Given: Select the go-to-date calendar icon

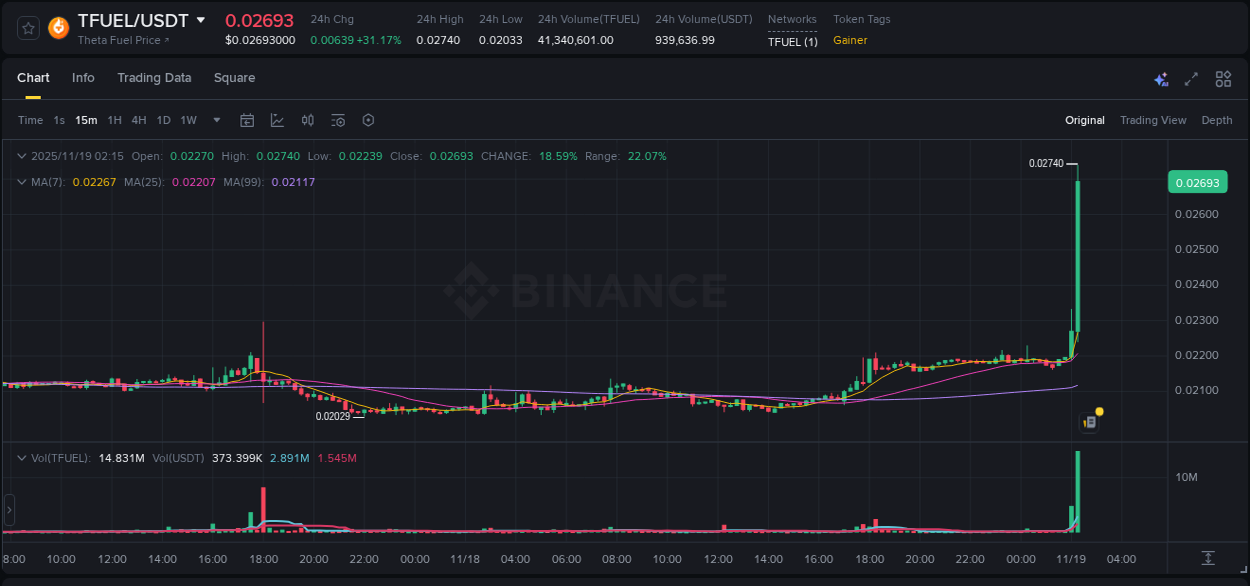Looking at the screenshot, I should point(247,120).
